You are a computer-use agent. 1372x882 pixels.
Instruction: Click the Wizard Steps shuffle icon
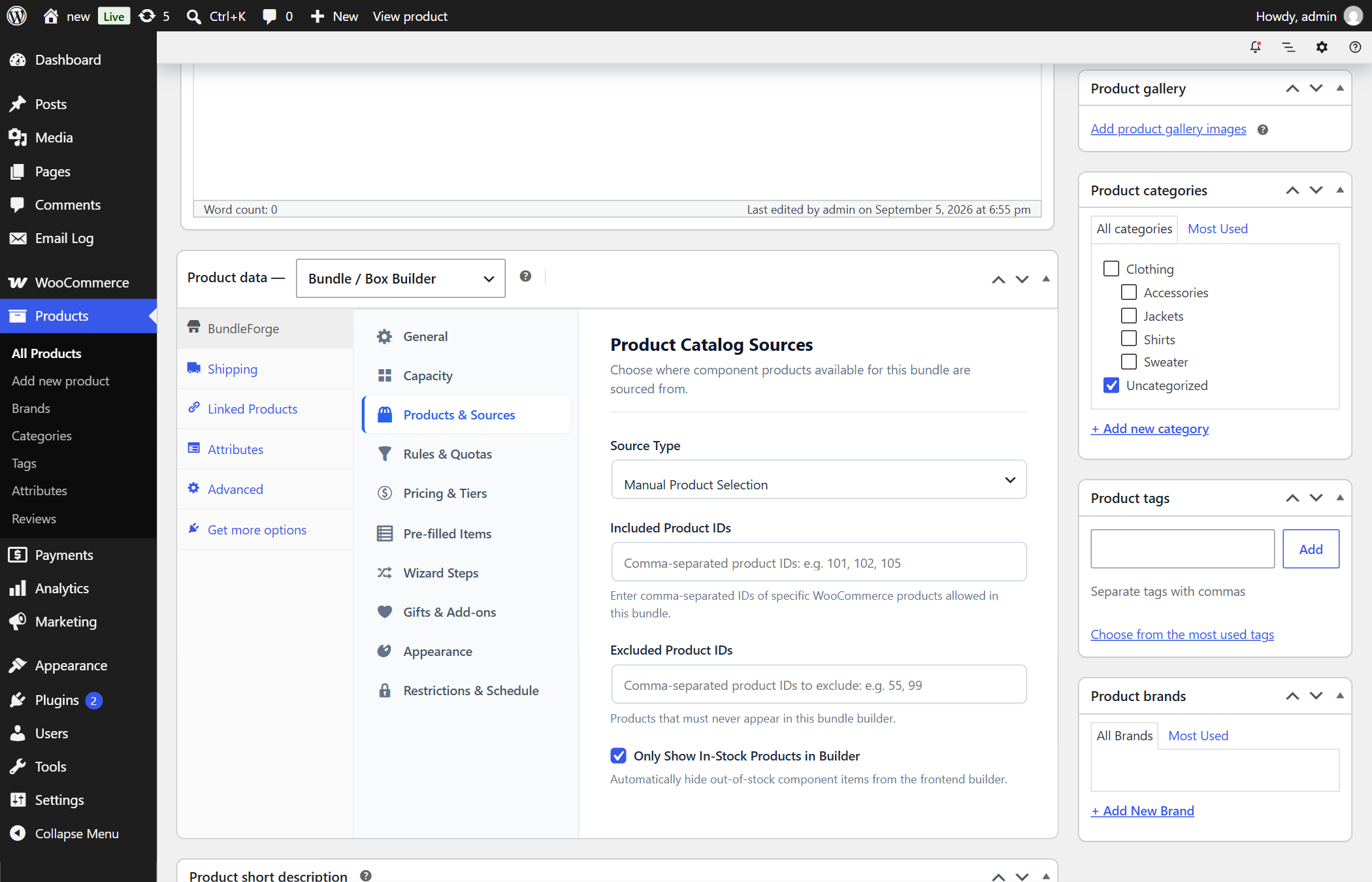click(385, 573)
